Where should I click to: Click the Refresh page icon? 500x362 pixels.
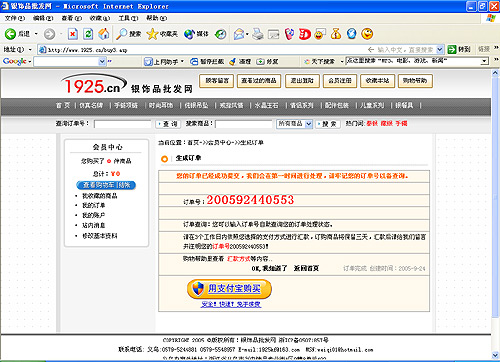88,34
